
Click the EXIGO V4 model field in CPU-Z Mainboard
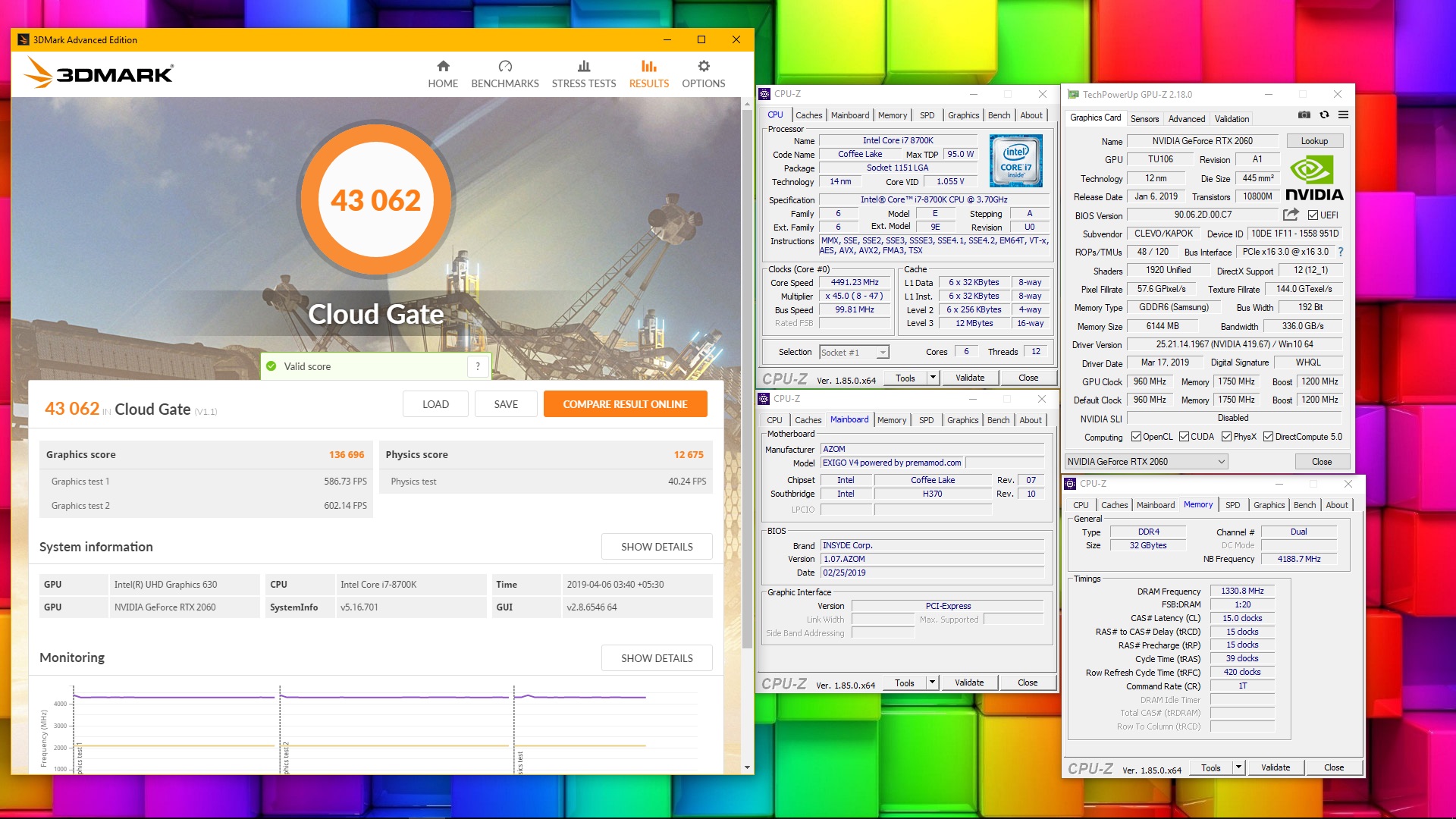tap(893, 463)
